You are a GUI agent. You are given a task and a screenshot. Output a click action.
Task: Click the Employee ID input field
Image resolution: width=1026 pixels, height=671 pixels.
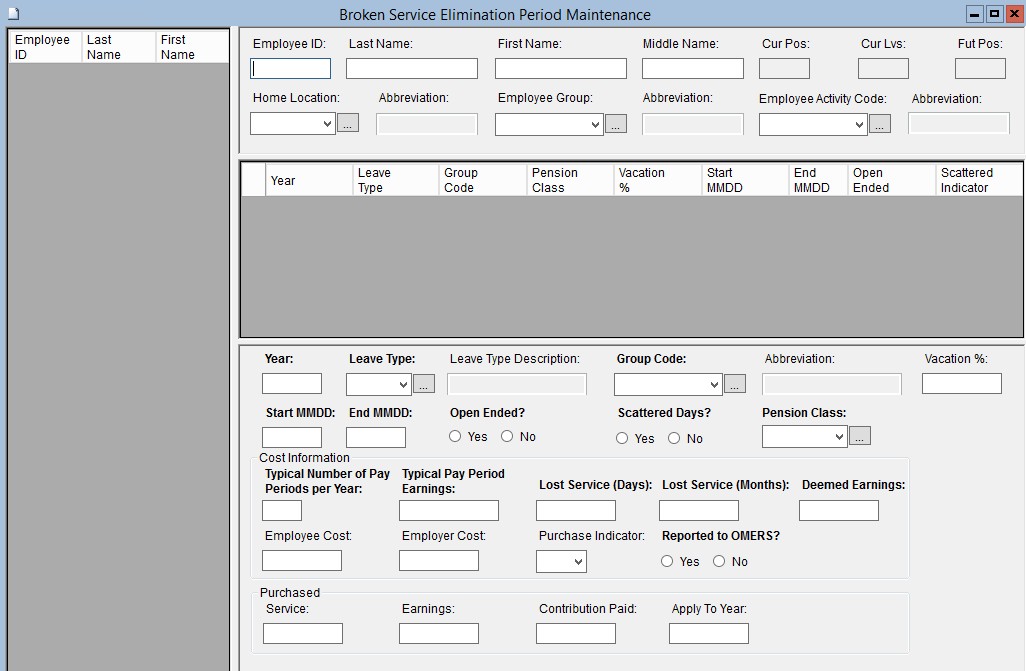[x=290, y=69]
